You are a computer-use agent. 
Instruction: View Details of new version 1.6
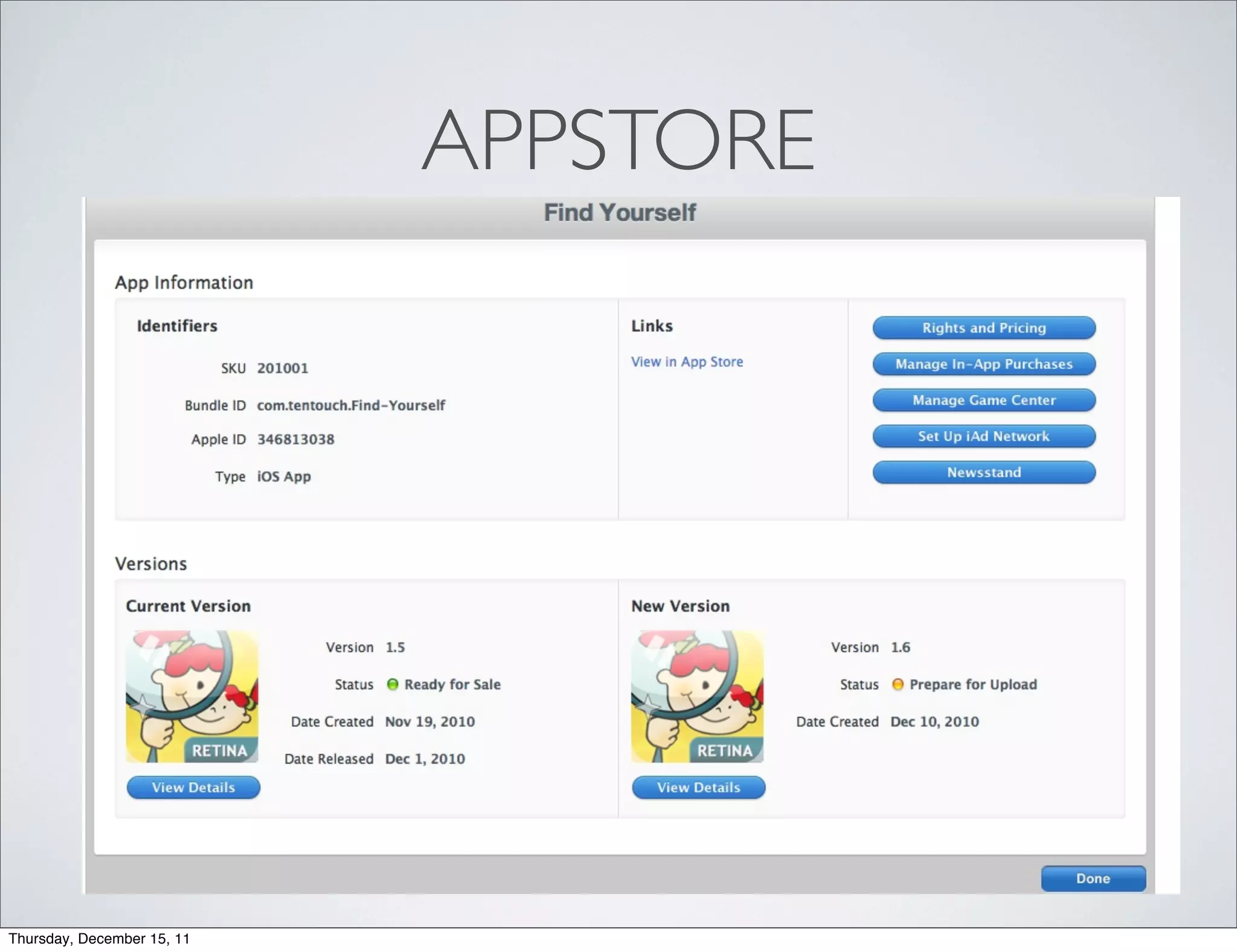[x=699, y=788]
